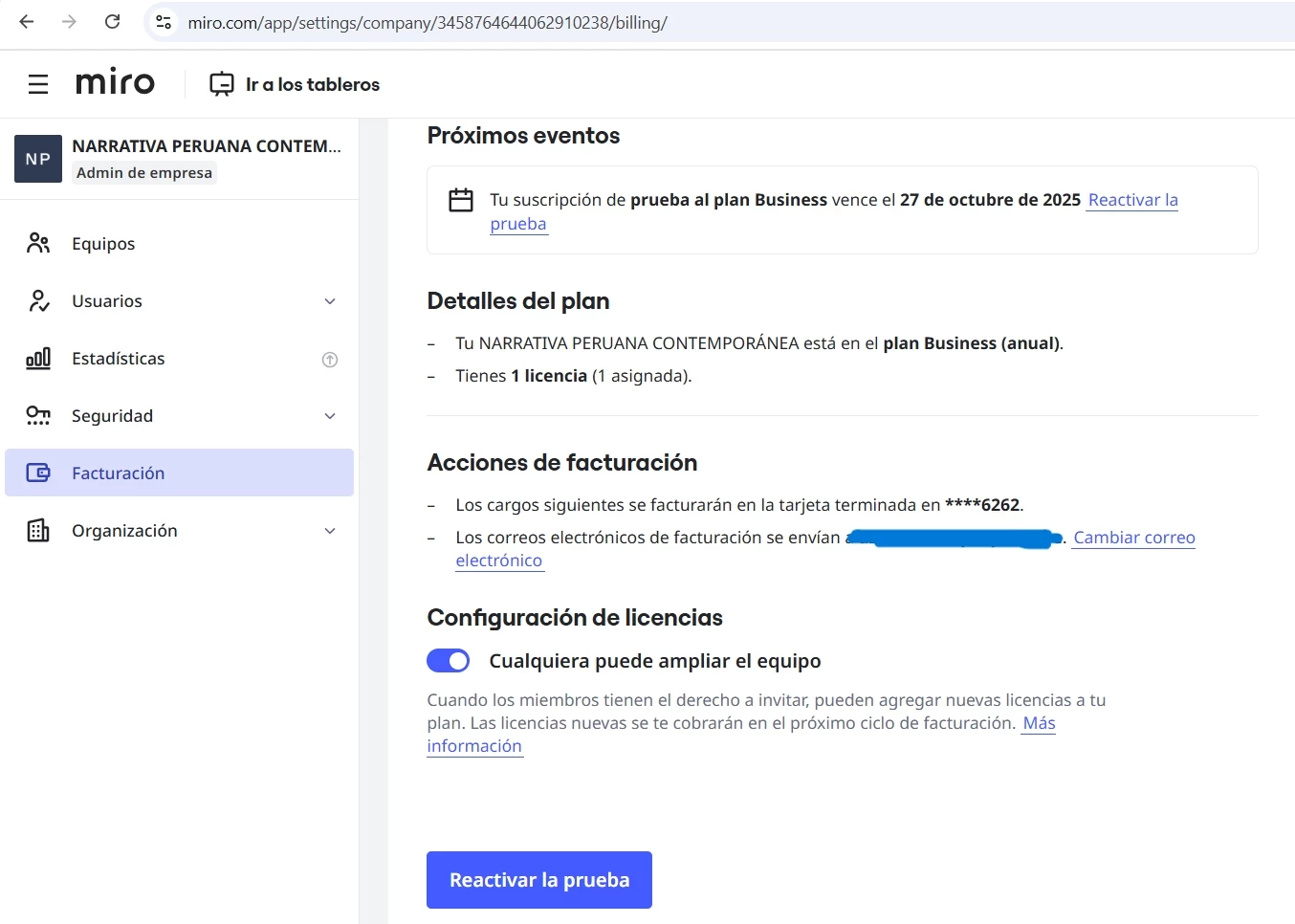Click the Próximos eventos heading
Viewport: 1295px width, 924px height.
tap(523, 136)
